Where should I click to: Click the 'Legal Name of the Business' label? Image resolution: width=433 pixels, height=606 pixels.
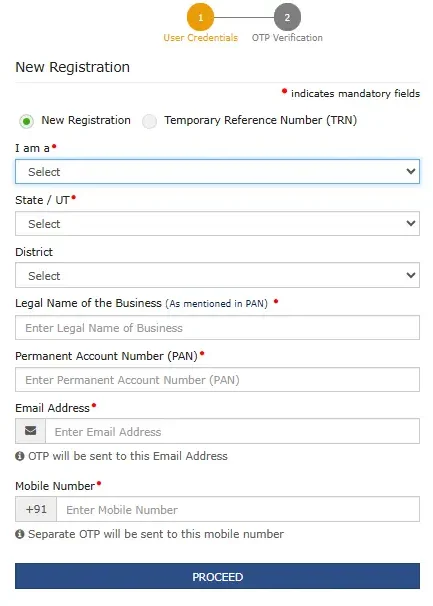(x=88, y=303)
